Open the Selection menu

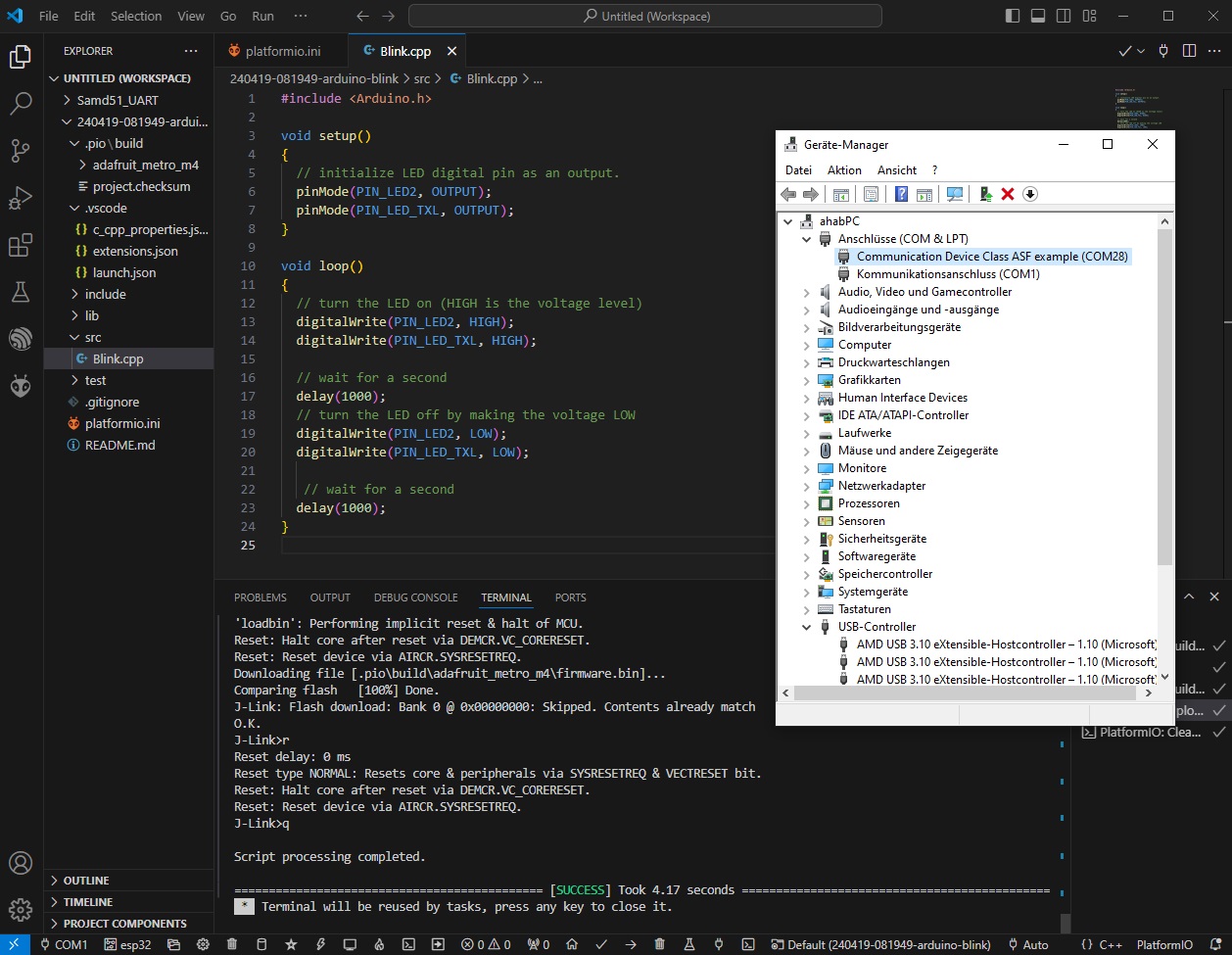tap(136, 16)
